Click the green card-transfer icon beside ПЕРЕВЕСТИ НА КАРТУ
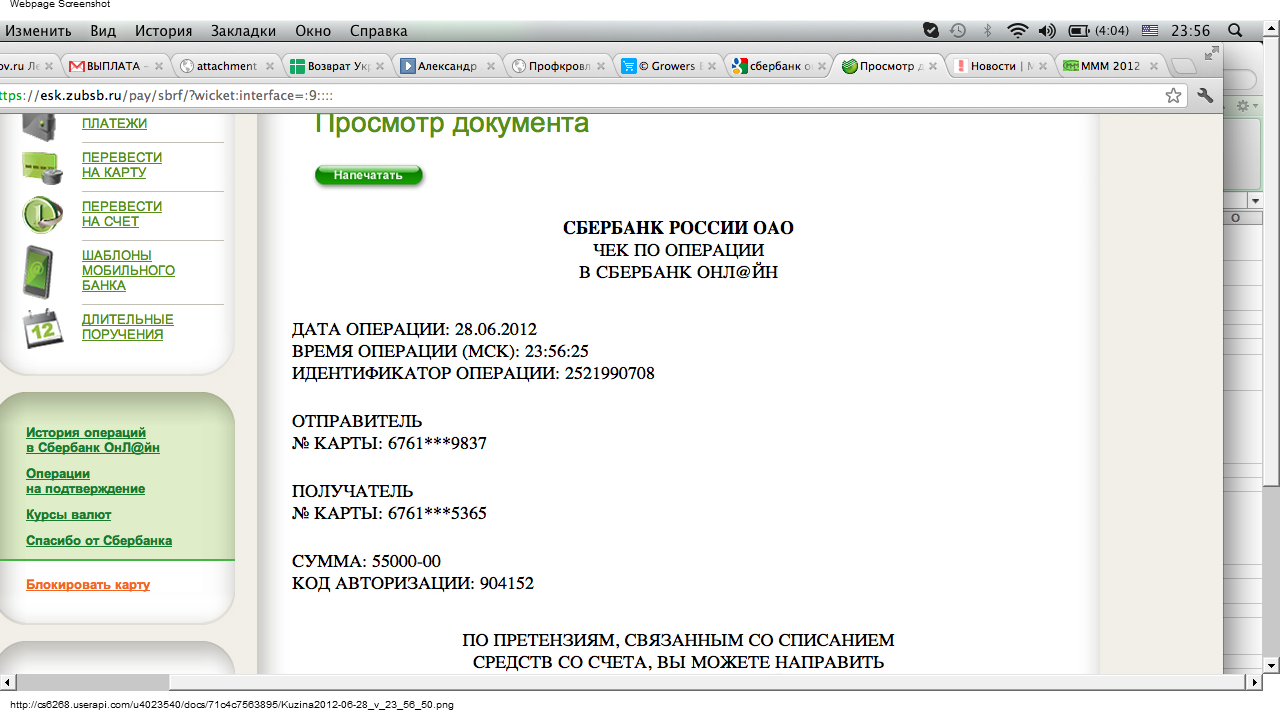 (x=43, y=167)
